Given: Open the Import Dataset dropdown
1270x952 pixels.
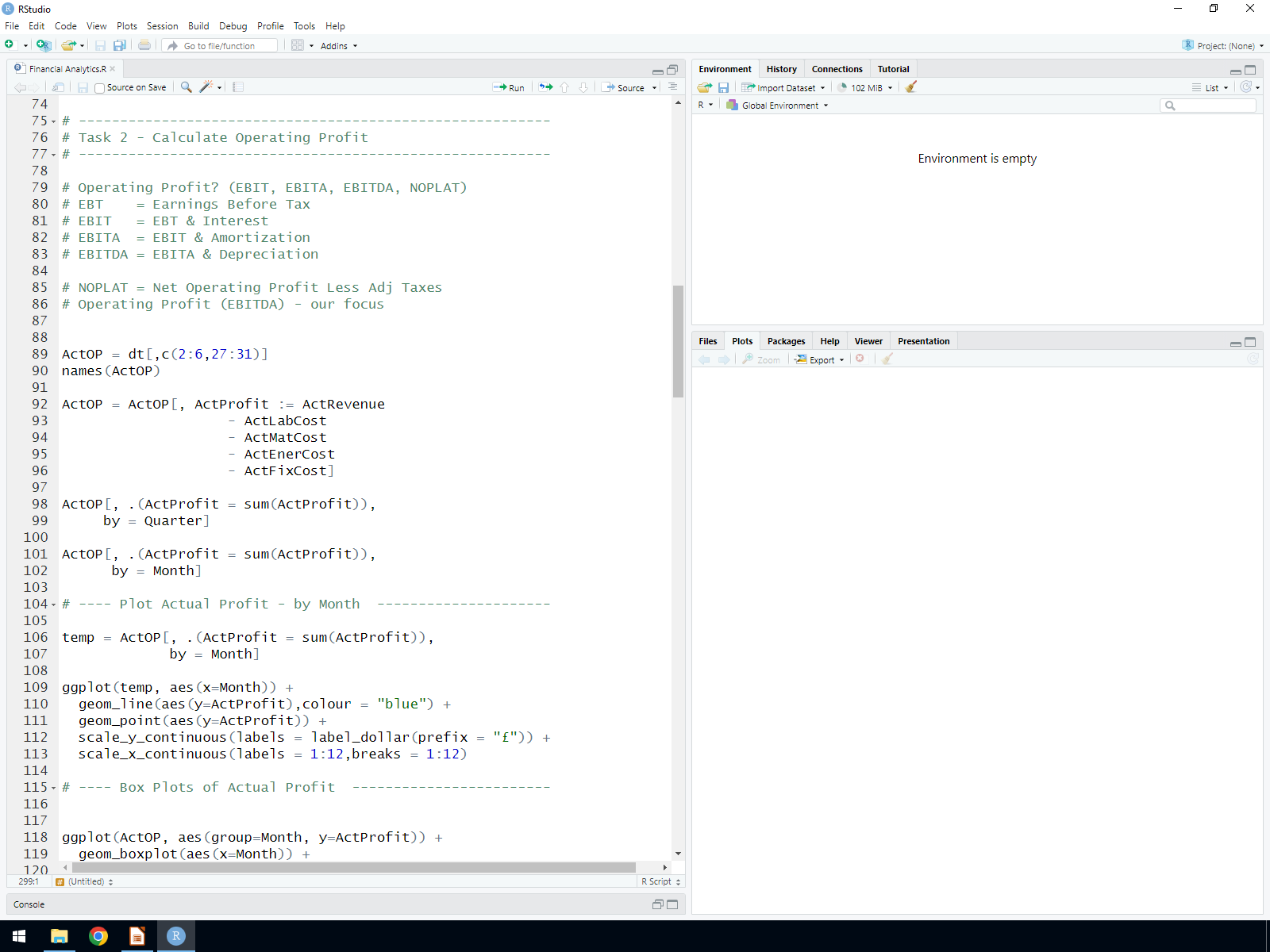Looking at the screenshot, I should pos(784,87).
